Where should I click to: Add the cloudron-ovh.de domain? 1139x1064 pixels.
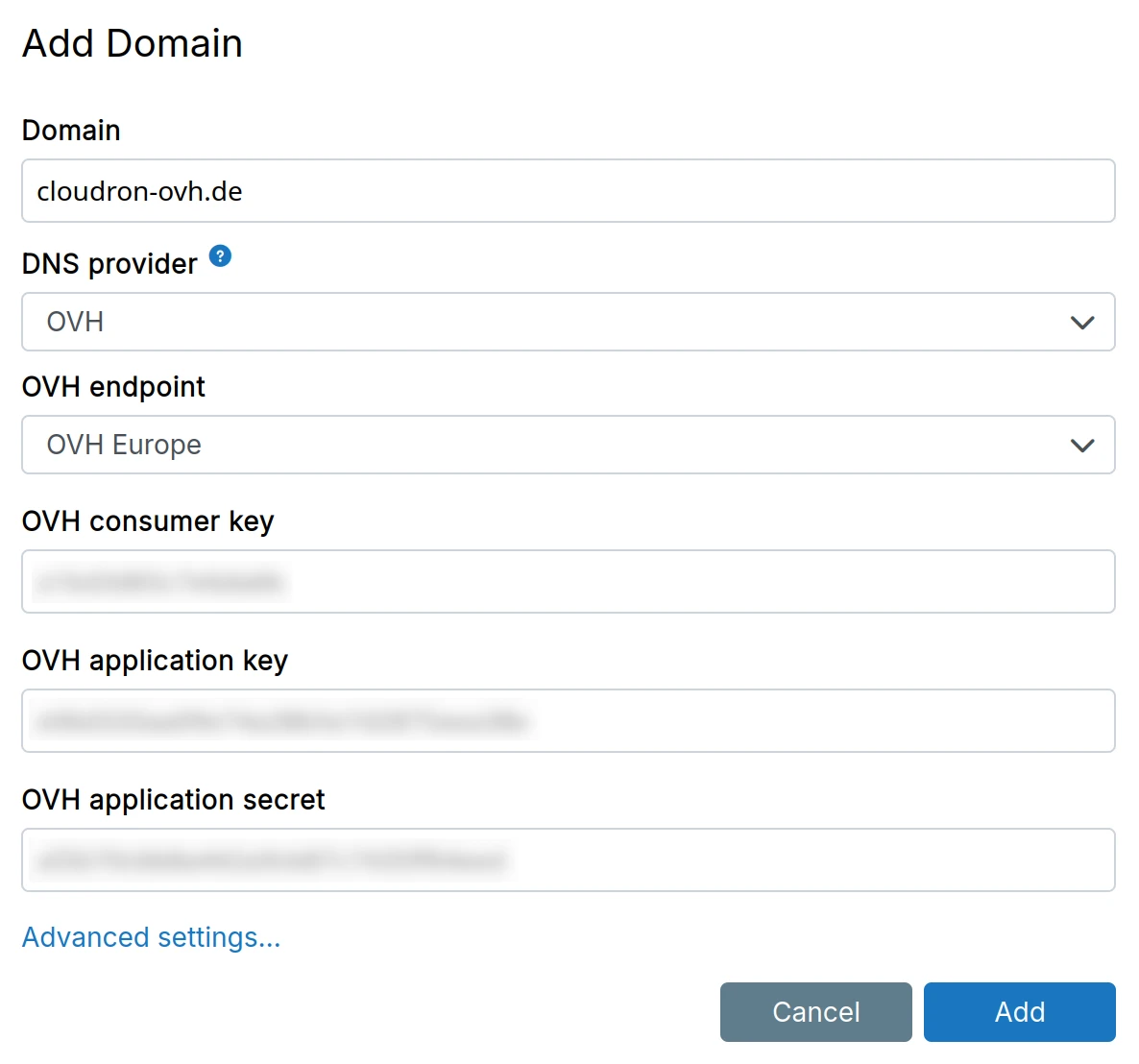(1019, 1011)
